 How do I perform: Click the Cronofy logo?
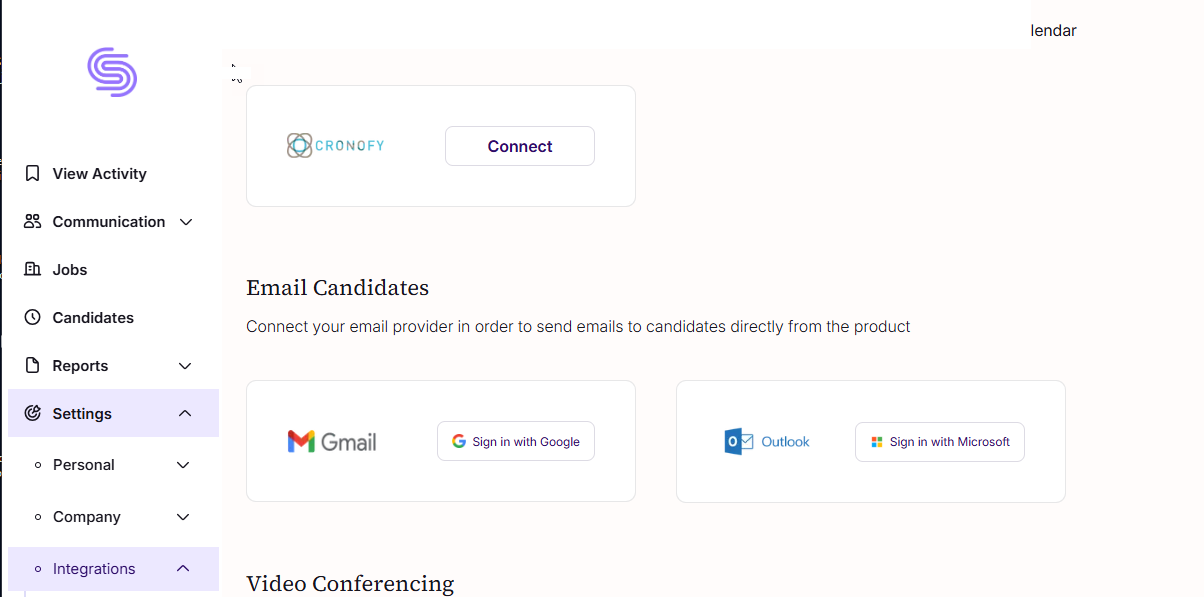pyautogui.click(x=335, y=146)
